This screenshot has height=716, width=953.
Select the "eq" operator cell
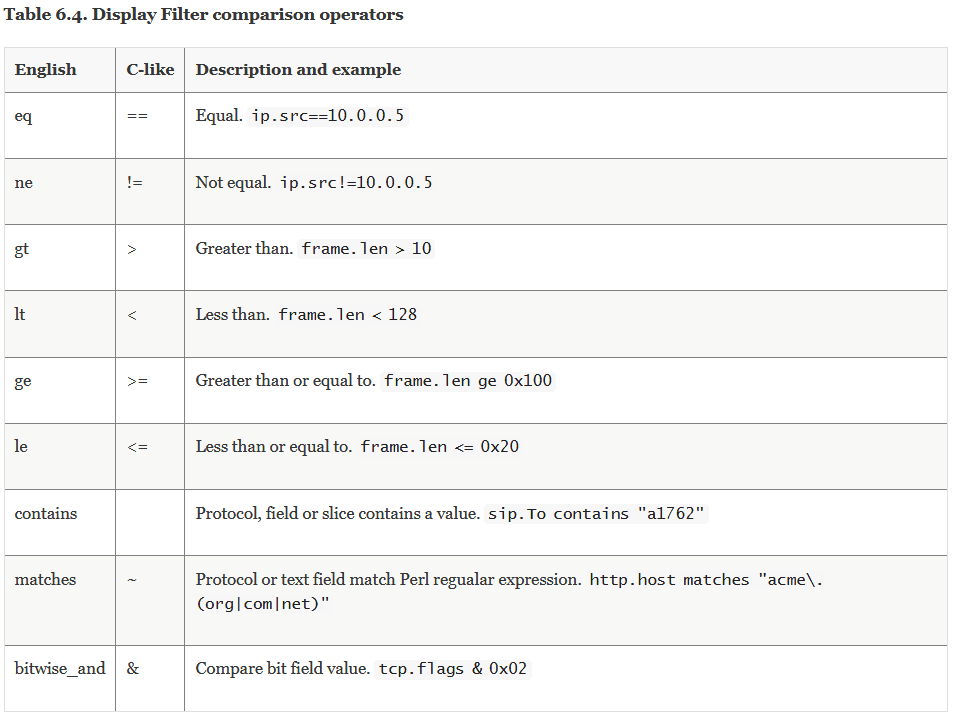pos(23,116)
